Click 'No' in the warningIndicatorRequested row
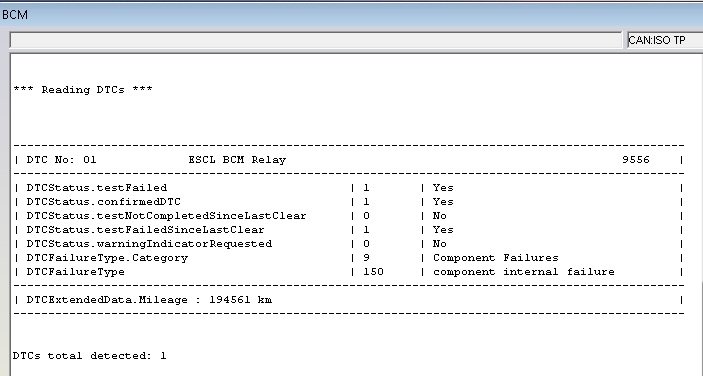Viewport: 703px width, 376px height. coord(439,244)
